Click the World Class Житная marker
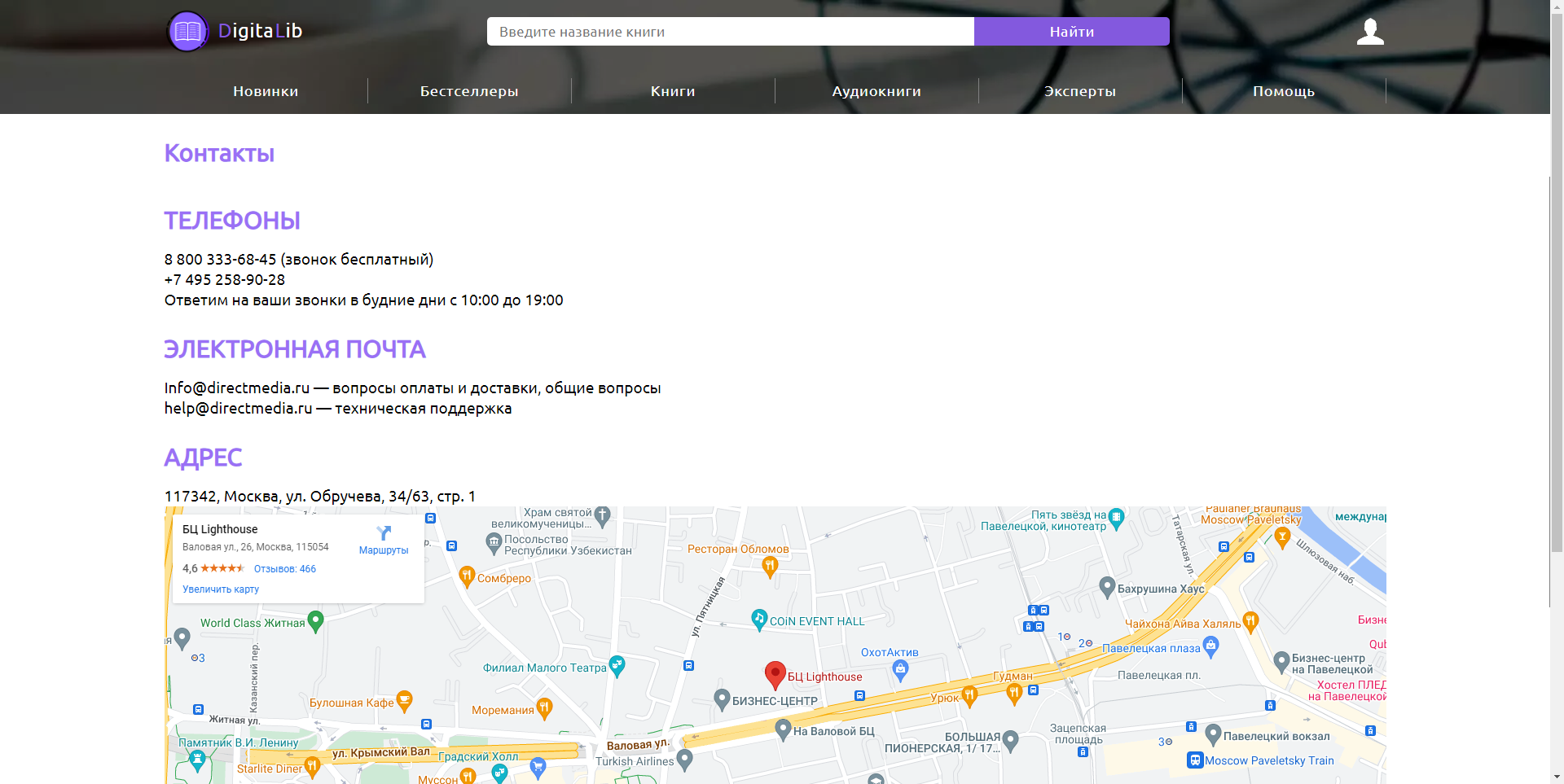Viewport: 1564px width, 784px height. click(316, 622)
